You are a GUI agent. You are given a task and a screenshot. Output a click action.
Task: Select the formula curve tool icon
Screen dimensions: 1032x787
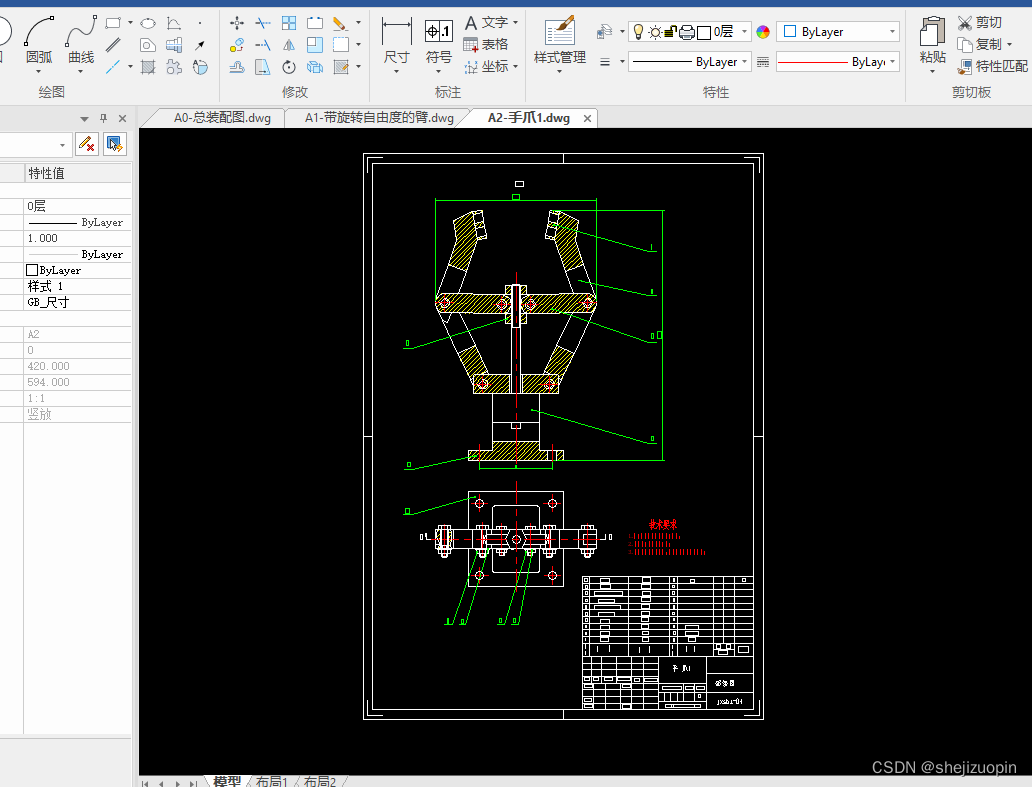(x=174, y=24)
